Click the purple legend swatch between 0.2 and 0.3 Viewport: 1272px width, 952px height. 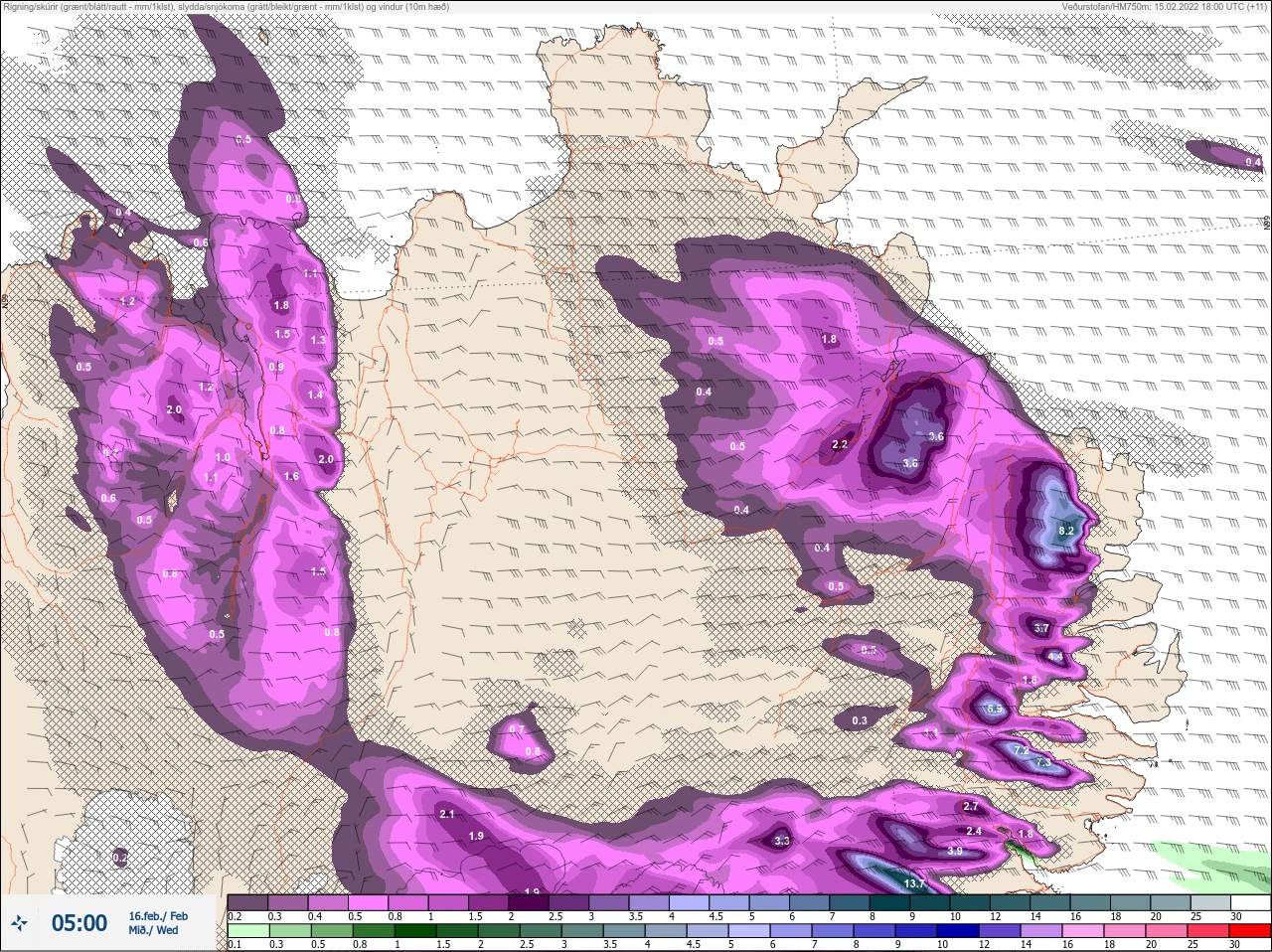coord(248,902)
